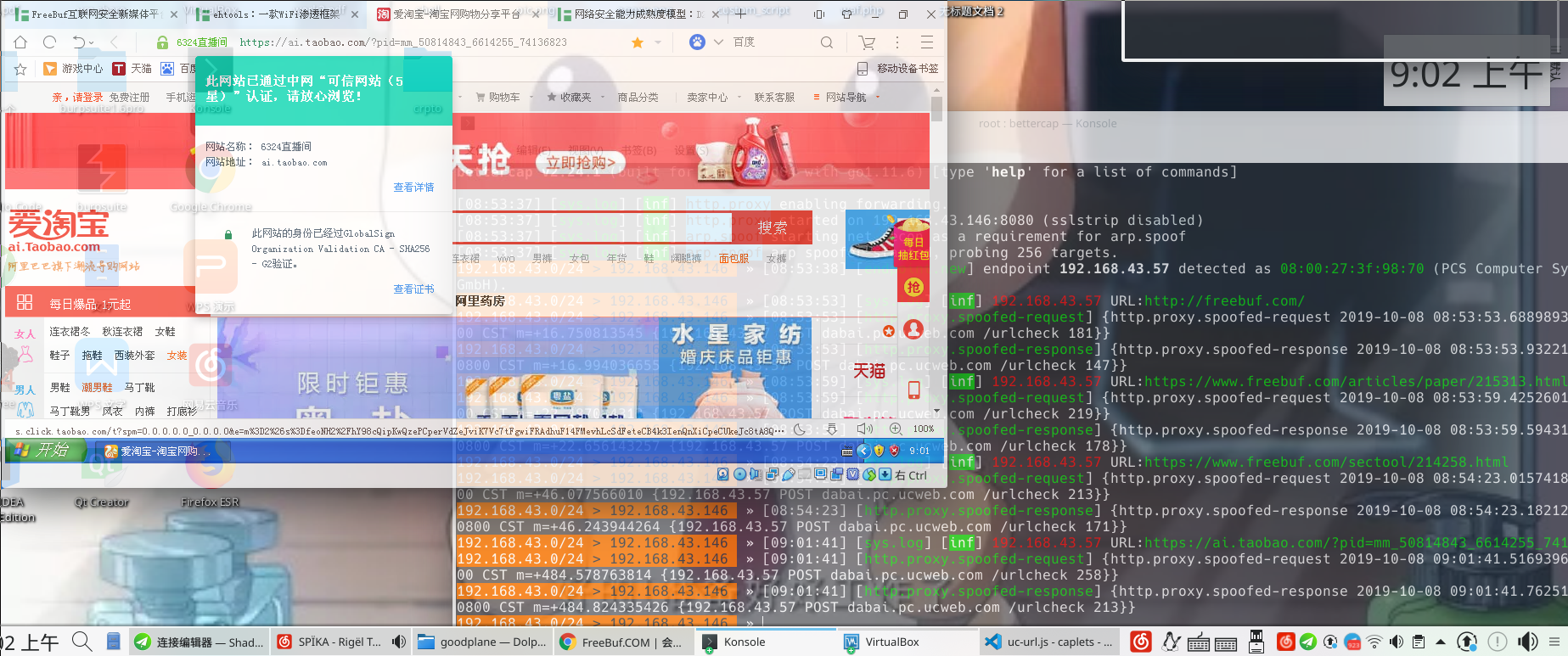Switch to FreeBuf互联网安全新媒体平台 tab
1568x656 pixels.
click(95, 14)
